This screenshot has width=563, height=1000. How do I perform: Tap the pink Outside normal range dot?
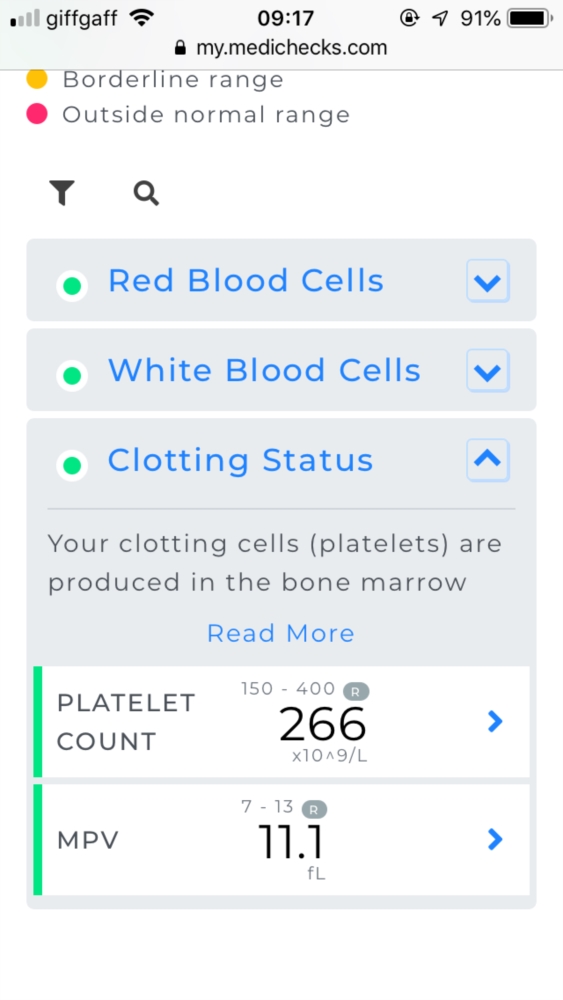[x=37, y=114]
